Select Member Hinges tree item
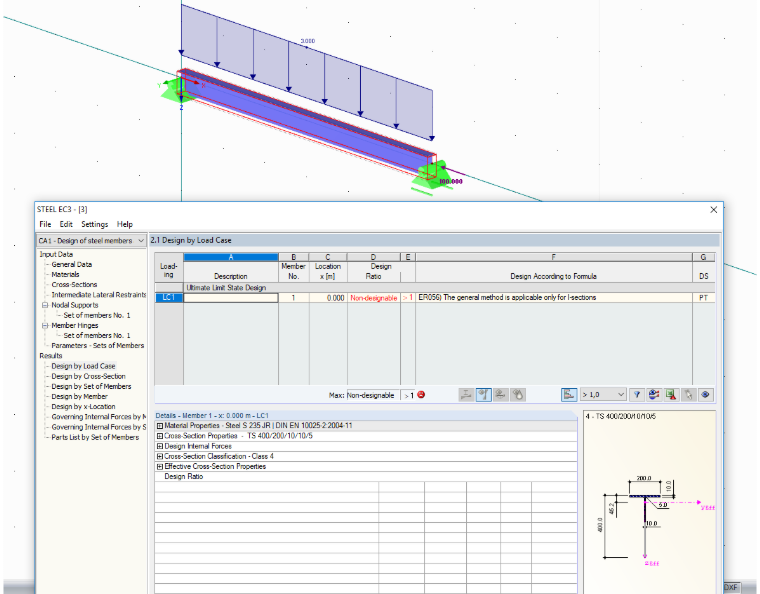The width and height of the screenshot is (760, 594). [x=75, y=325]
